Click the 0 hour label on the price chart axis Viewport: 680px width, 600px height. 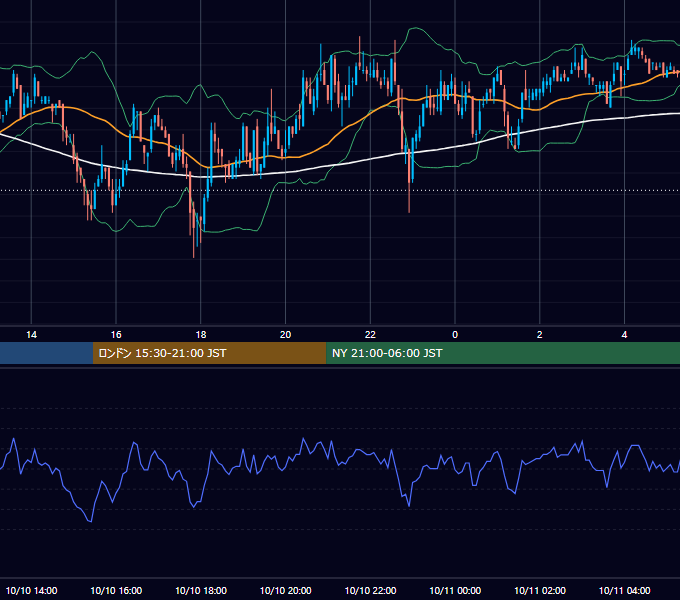click(x=455, y=335)
